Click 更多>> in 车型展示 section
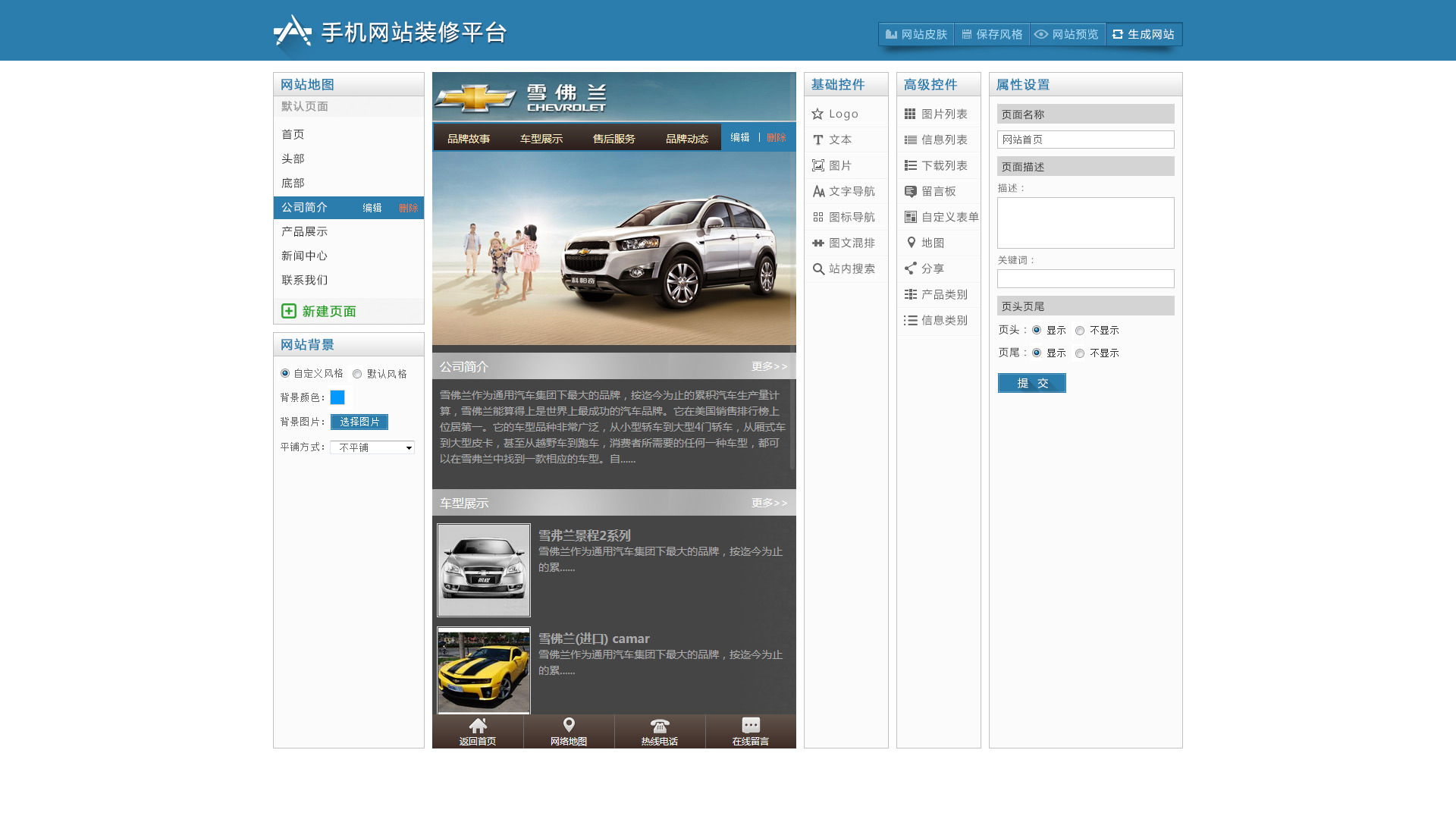1456x819 pixels. [x=770, y=503]
